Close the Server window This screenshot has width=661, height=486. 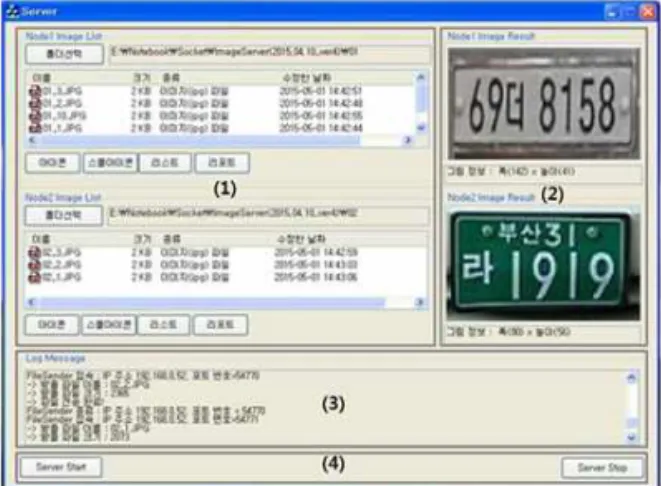click(647, 11)
